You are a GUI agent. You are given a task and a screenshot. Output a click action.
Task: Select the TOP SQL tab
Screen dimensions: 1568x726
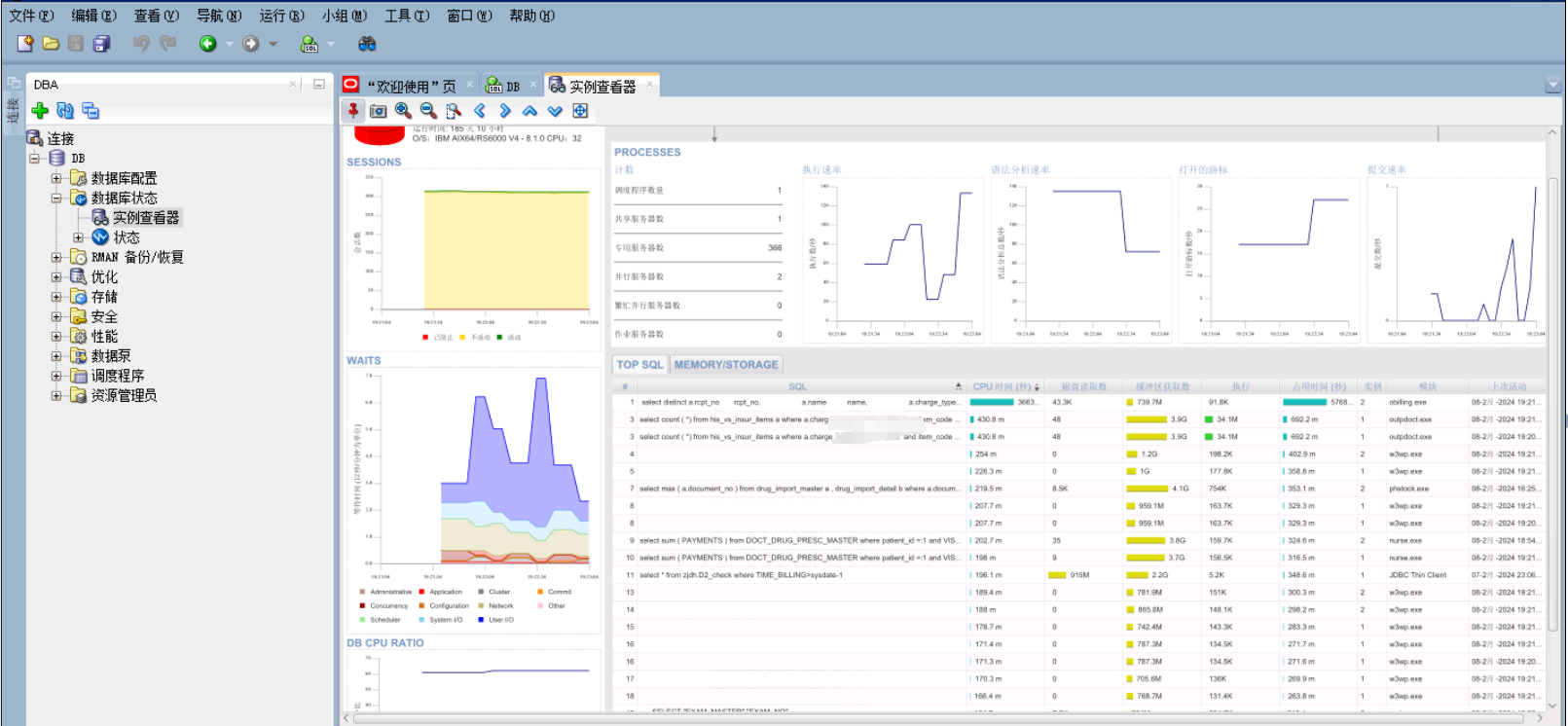pyautogui.click(x=639, y=365)
